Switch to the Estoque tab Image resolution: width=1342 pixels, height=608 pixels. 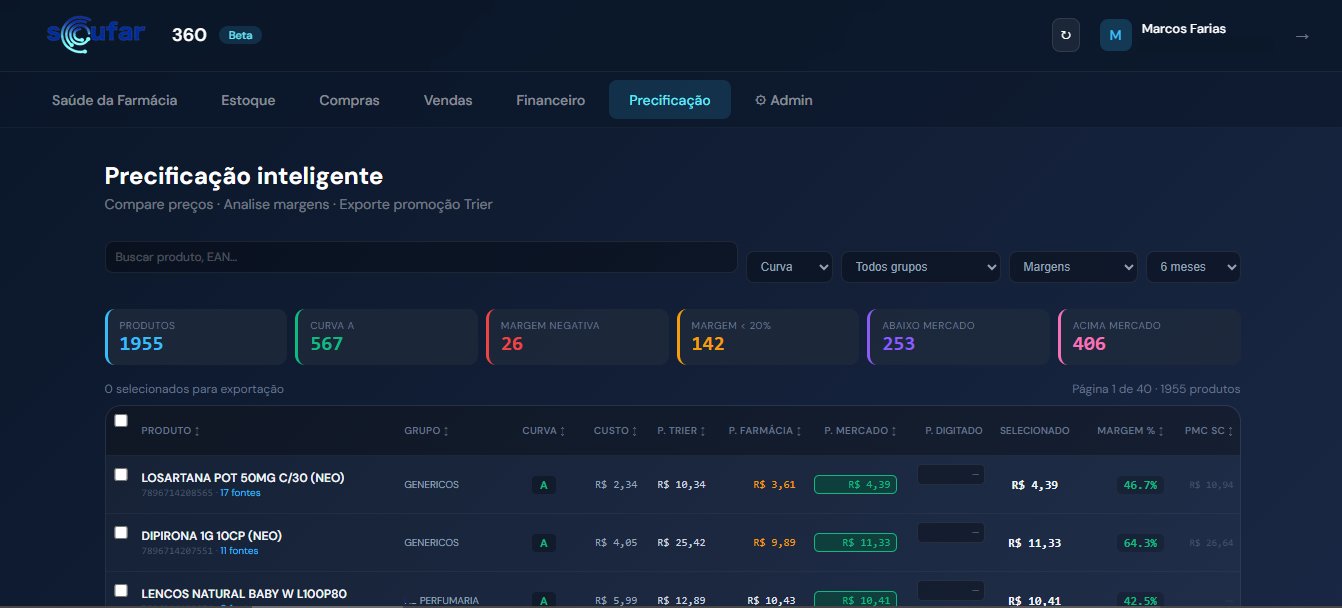point(248,100)
